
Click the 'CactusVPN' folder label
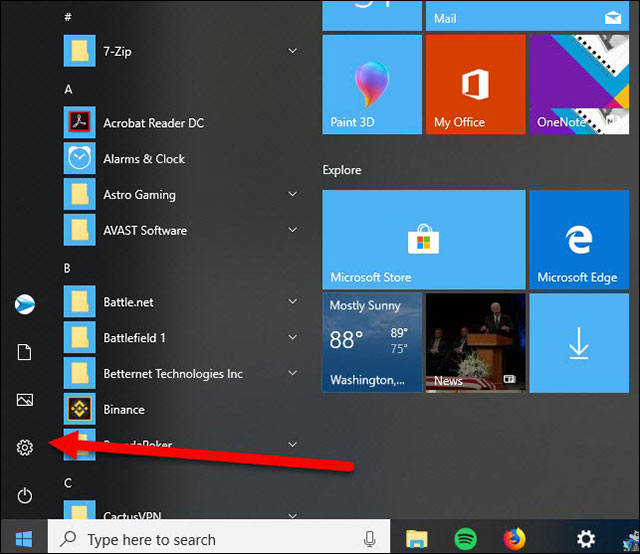133,515
